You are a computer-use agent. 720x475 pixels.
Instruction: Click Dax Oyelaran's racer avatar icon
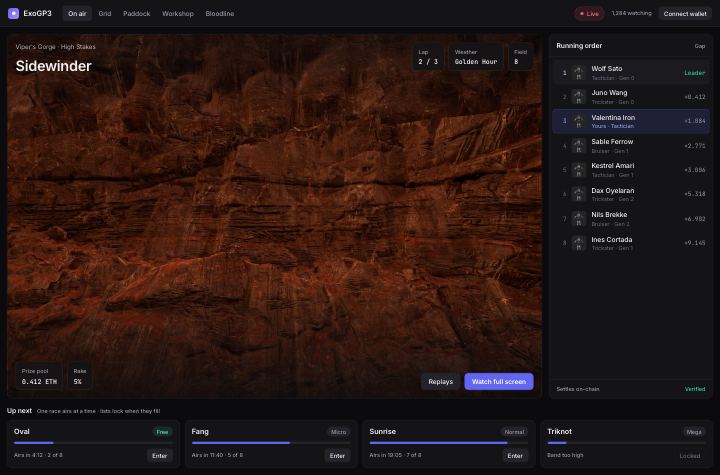click(579, 194)
